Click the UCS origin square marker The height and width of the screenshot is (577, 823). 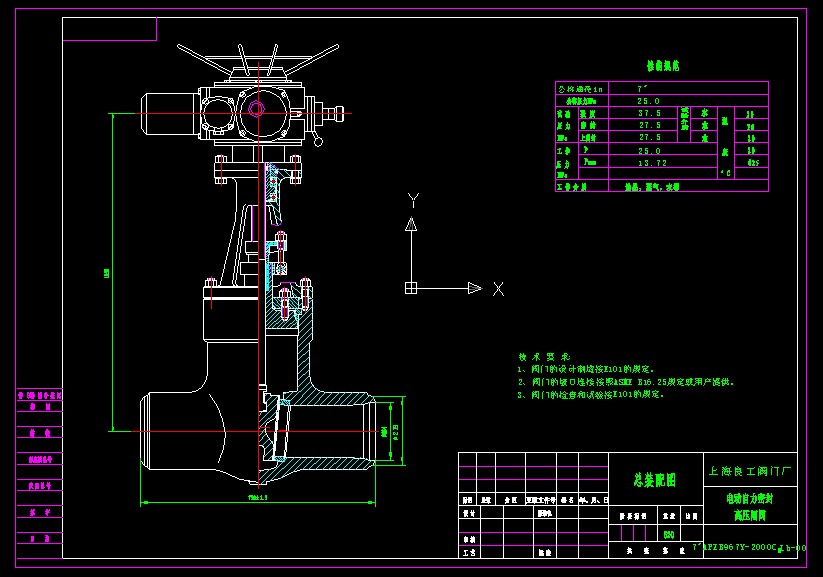point(410,288)
